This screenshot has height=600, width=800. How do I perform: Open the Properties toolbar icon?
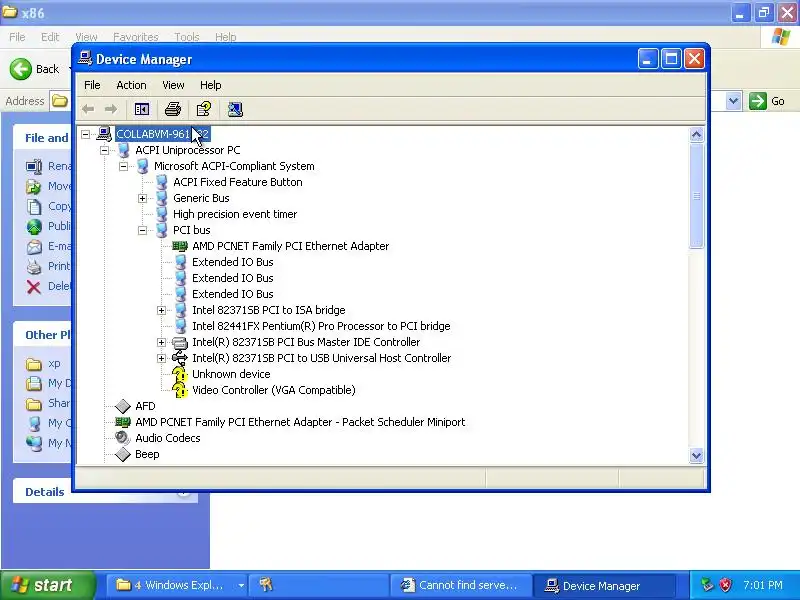(204, 109)
